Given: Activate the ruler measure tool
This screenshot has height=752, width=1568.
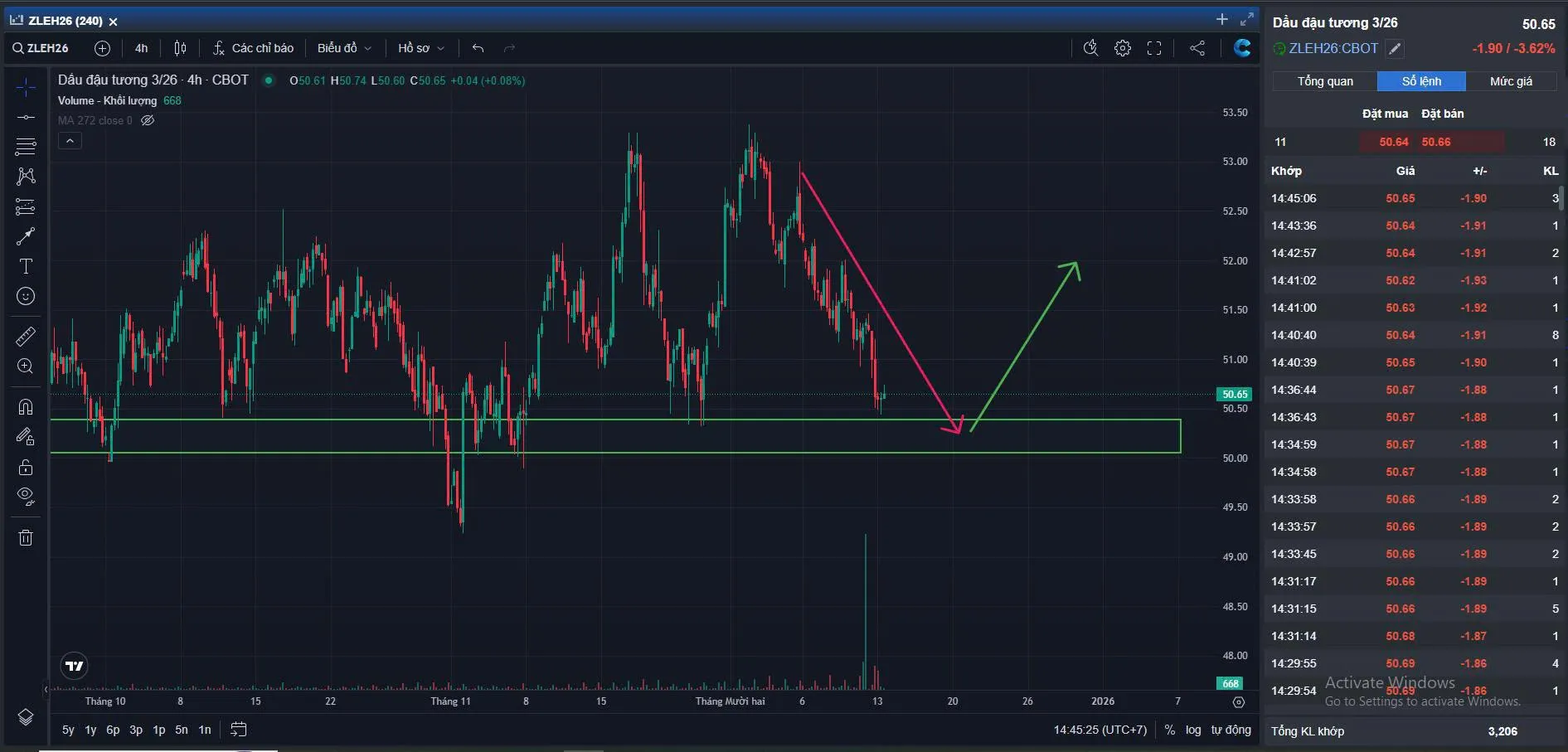Looking at the screenshot, I should click(26, 336).
